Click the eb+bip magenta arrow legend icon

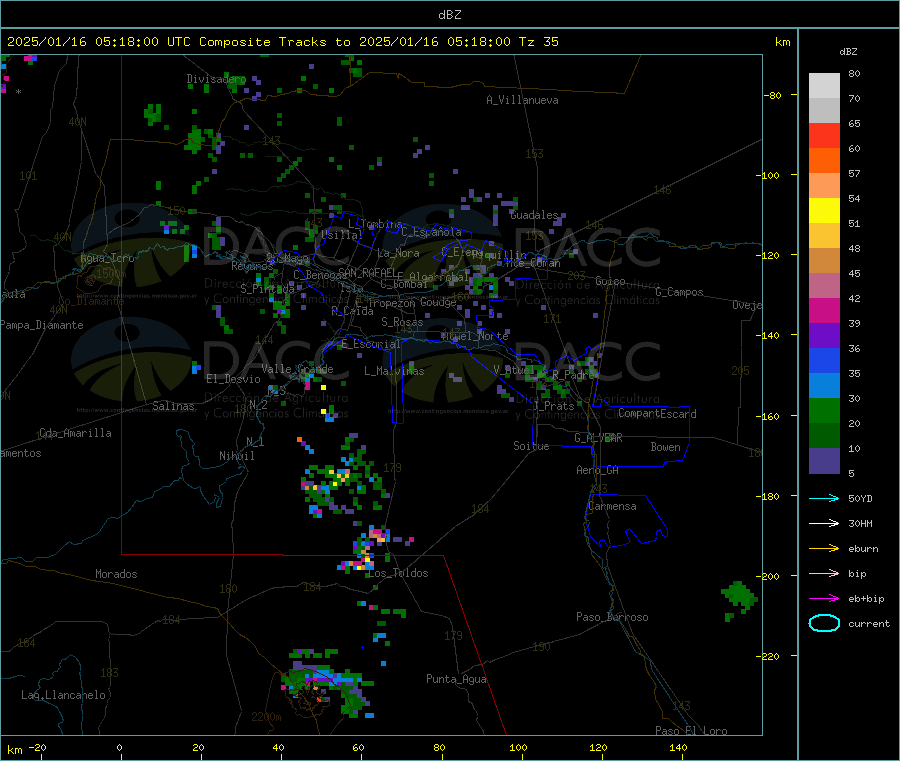click(824, 599)
